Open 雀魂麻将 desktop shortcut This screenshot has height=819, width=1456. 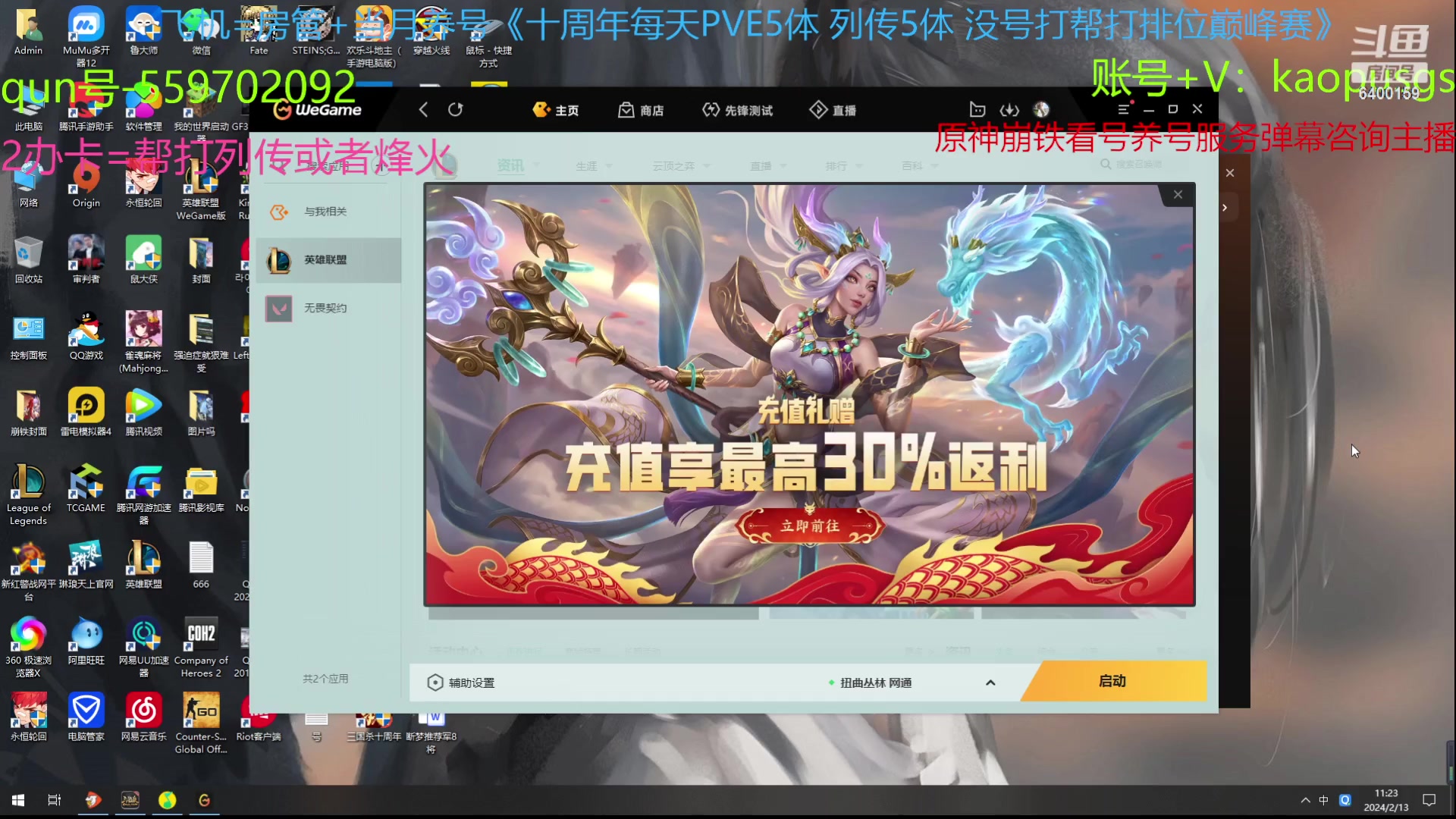point(143,343)
